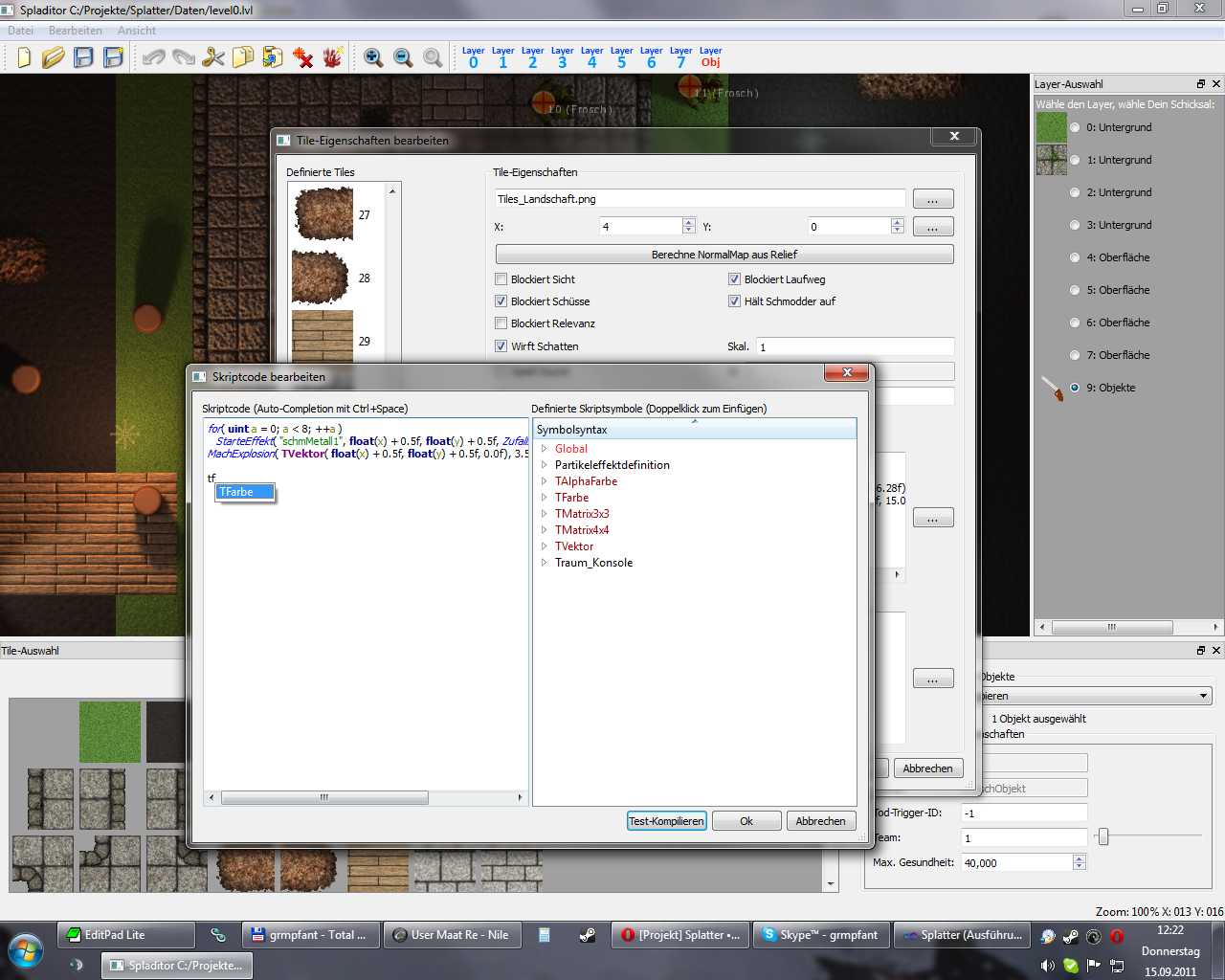Open the Bearbeiten menu
The height and width of the screenshot is (980, 1225).
pos(75,31)
